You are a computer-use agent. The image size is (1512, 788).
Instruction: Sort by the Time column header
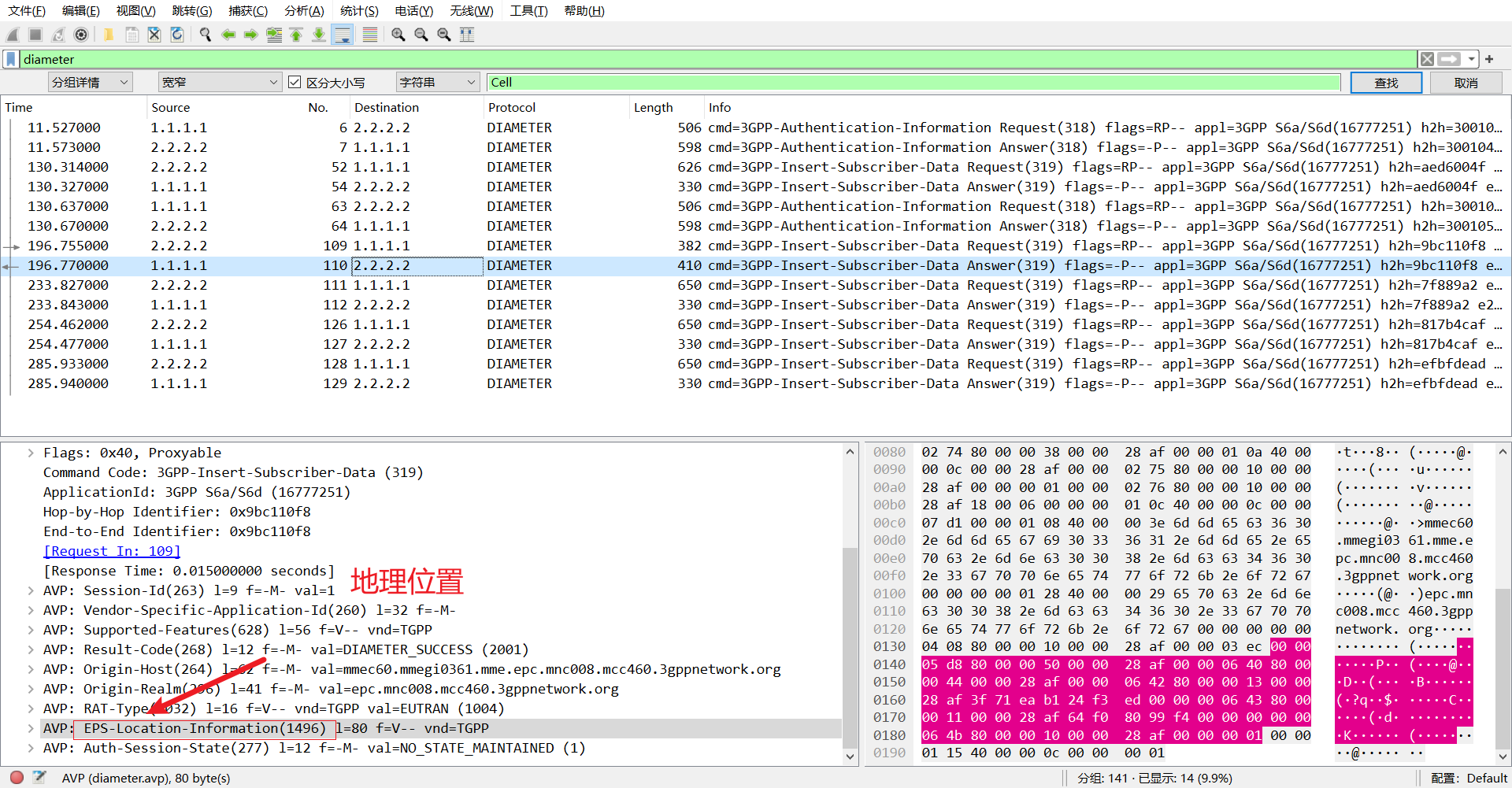pyautogui.click(x=74, y=107)
